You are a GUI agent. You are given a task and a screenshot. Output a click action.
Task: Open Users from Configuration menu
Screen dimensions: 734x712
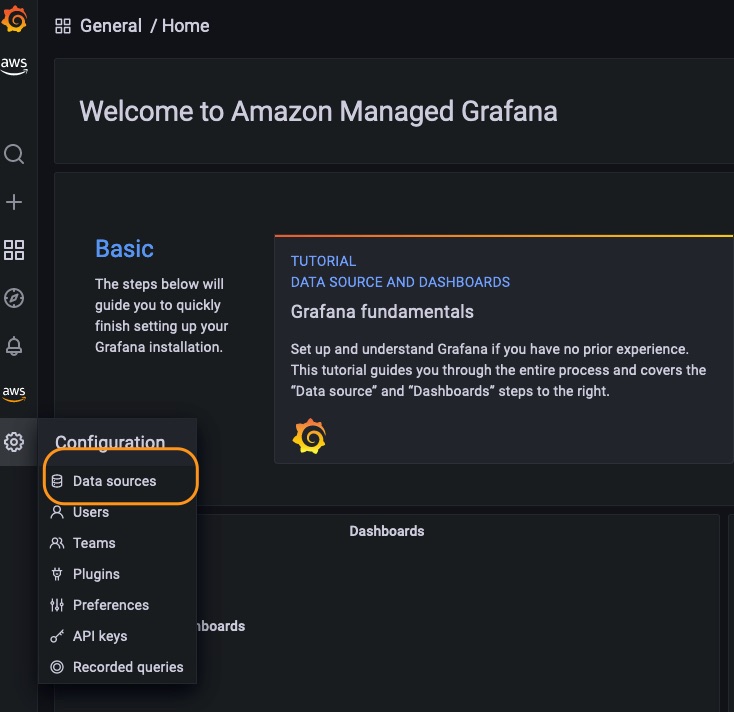coord(117,512)
